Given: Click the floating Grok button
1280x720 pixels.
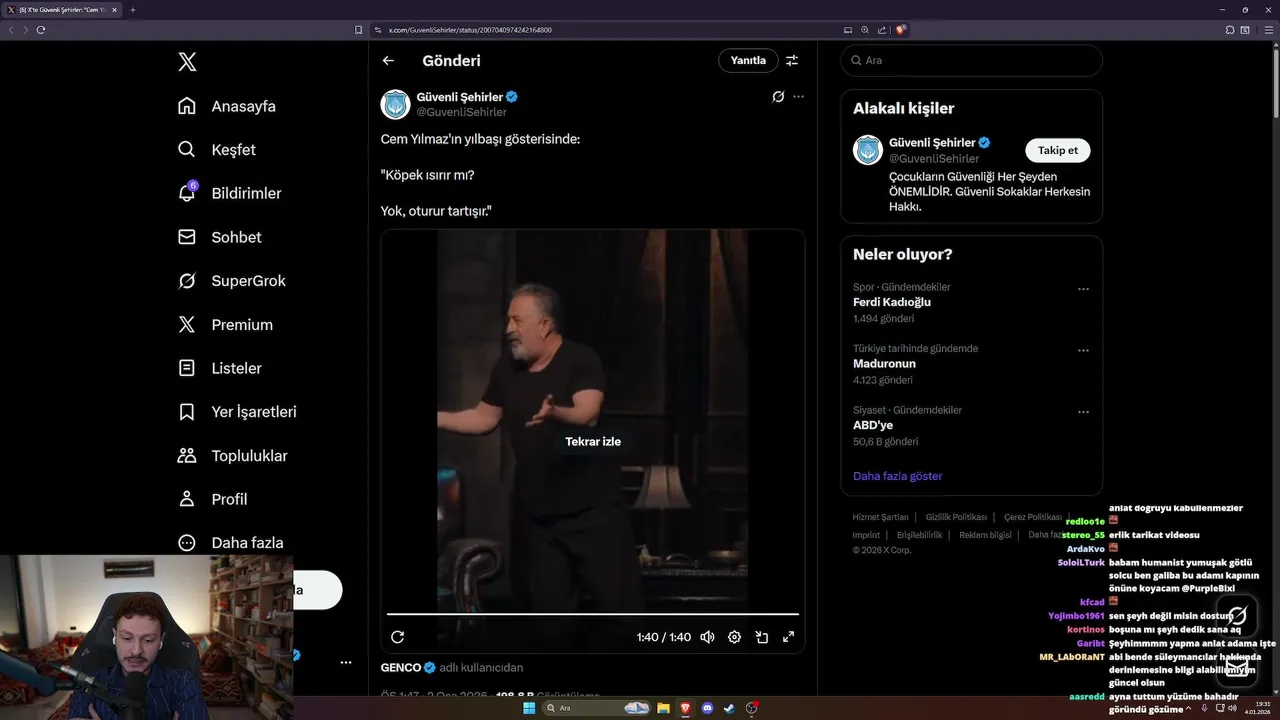Looking at the screenshot, I should (x=1237, y=615).
